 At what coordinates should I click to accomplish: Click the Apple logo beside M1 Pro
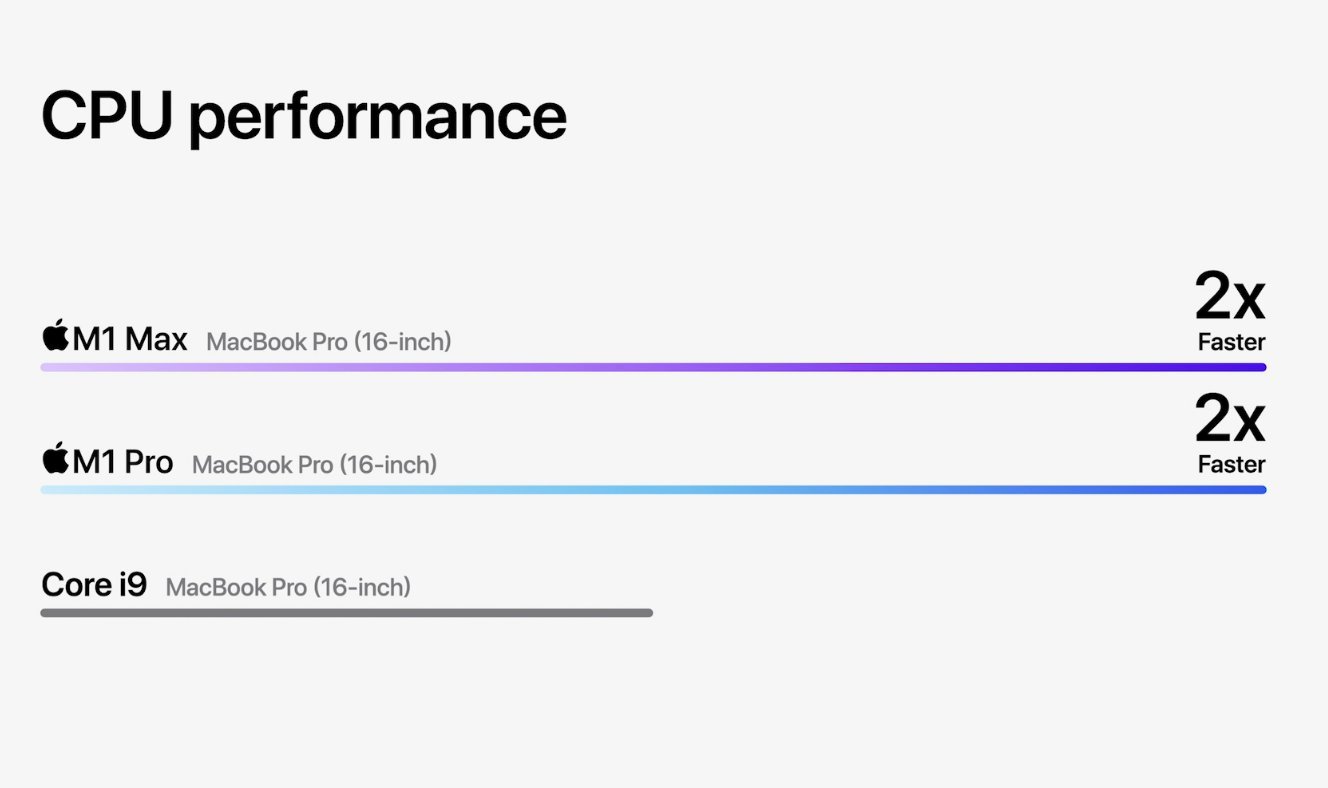click(x=55, y=459)
